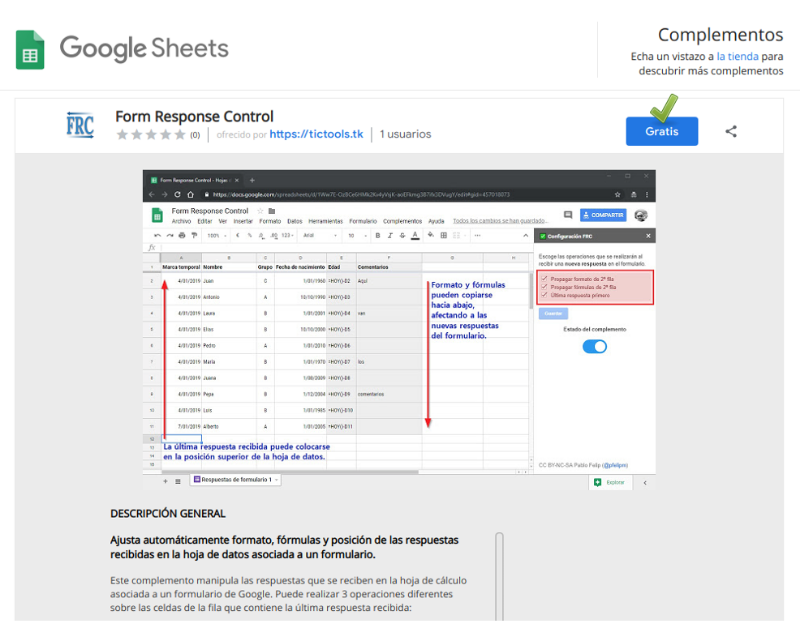Open the Formato menu

click(x=270, y=221)
